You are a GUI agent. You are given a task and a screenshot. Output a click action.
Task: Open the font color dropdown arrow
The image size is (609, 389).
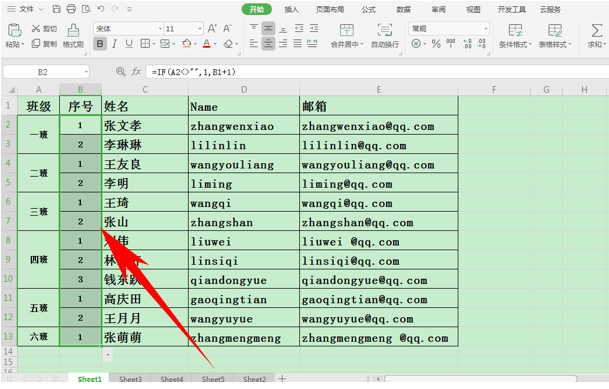click(x=215, y=44)
